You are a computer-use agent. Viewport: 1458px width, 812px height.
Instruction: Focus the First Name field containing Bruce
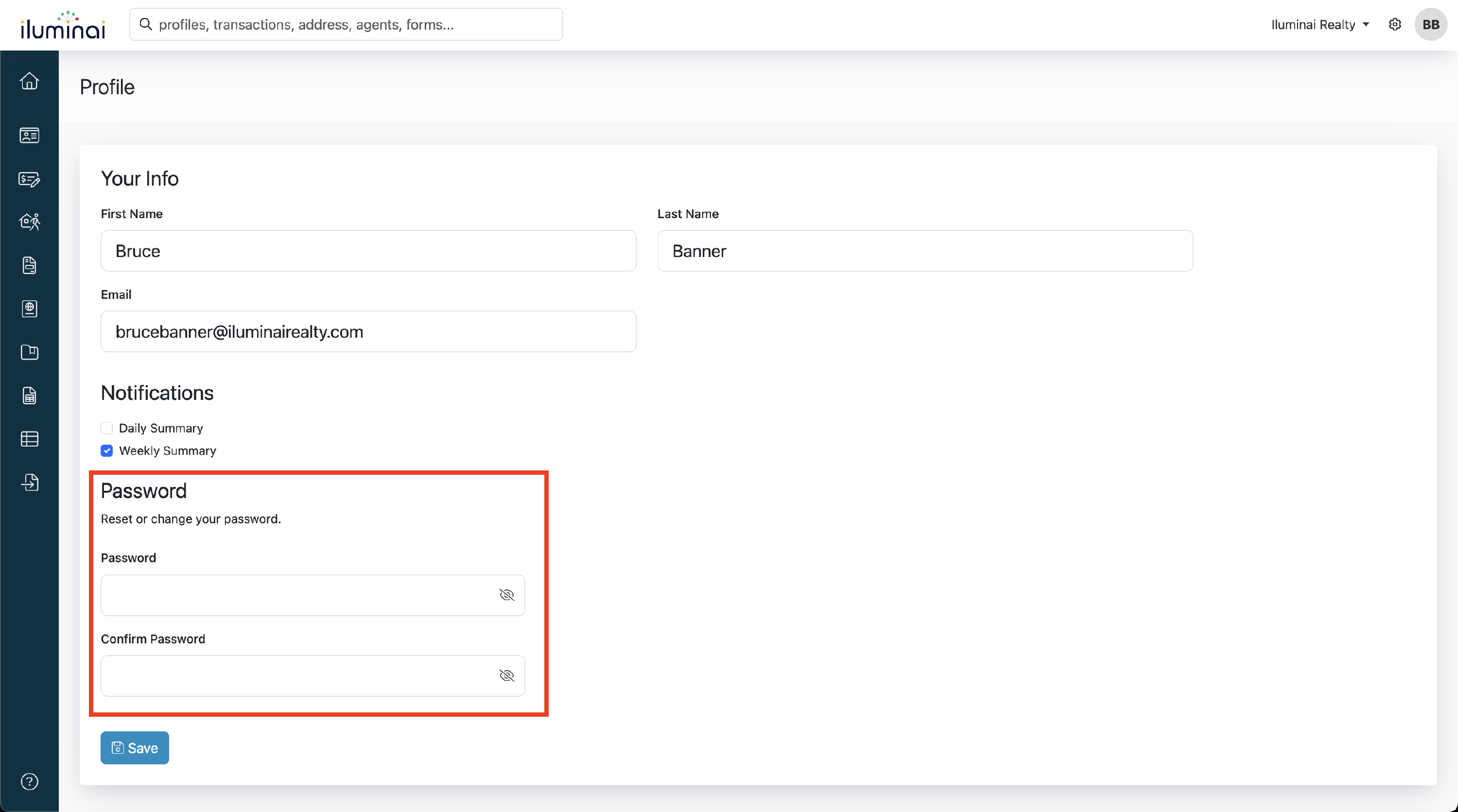tap(368, 251)
